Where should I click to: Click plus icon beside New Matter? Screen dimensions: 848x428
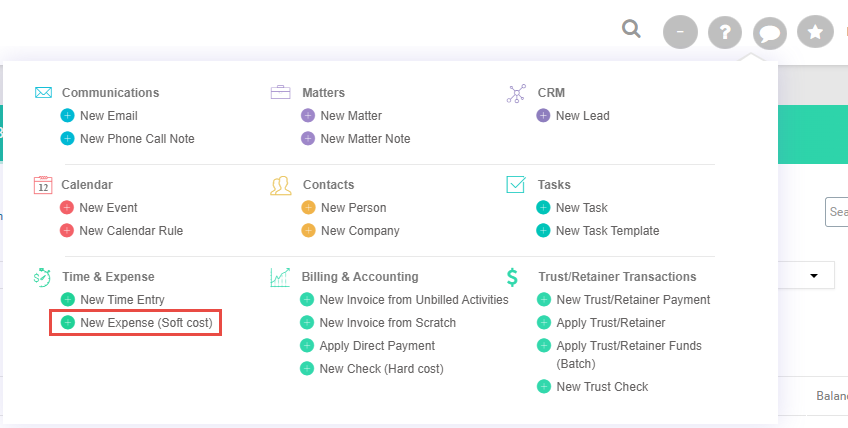[x=308, y=116]
